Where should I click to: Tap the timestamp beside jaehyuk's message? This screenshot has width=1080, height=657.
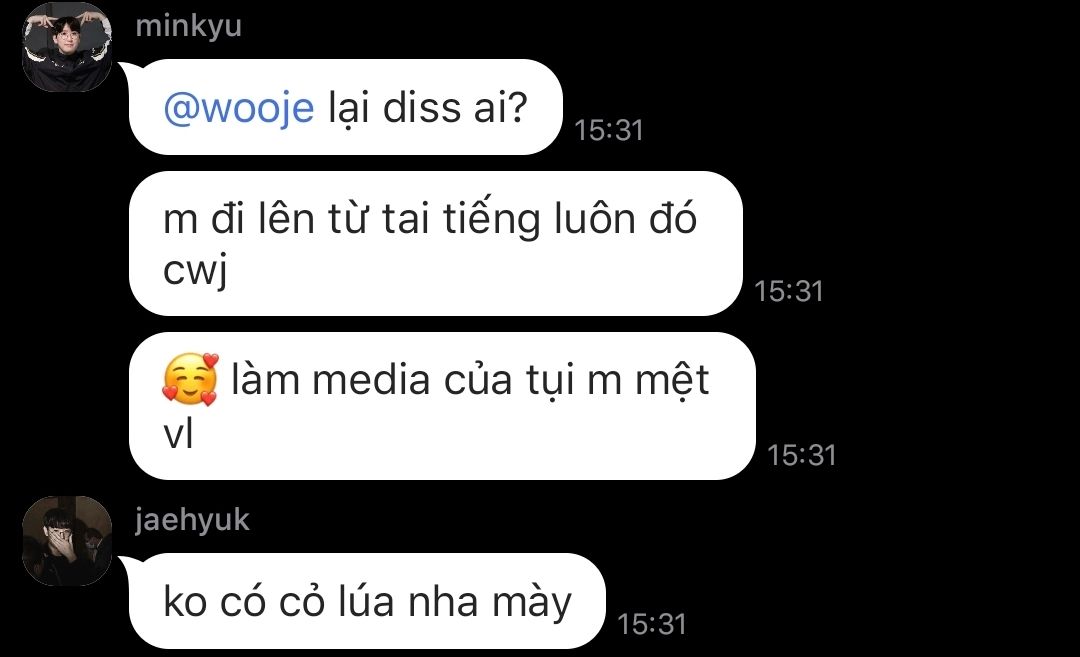tap(652, 625)
